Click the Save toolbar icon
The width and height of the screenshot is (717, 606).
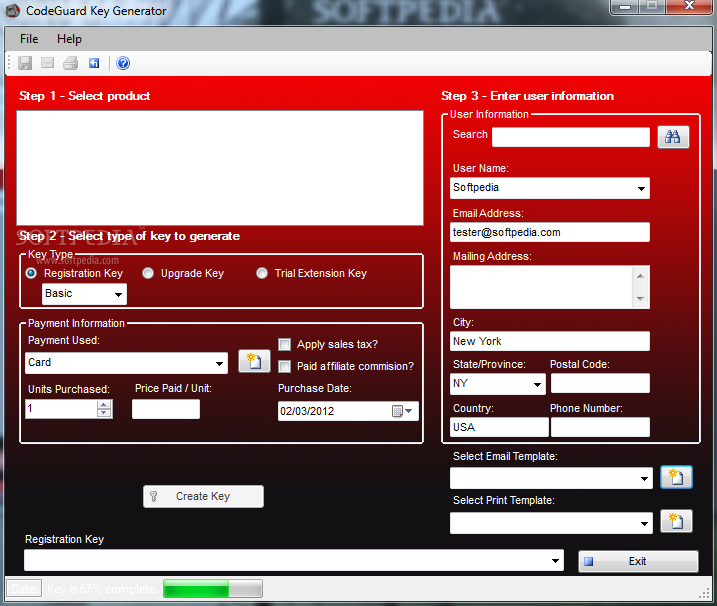[x=25, y=63]
